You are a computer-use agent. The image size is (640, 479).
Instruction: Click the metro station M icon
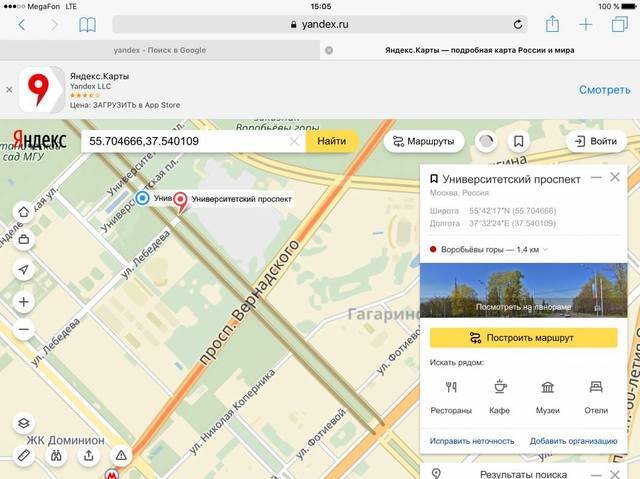[x=111, y=474]
